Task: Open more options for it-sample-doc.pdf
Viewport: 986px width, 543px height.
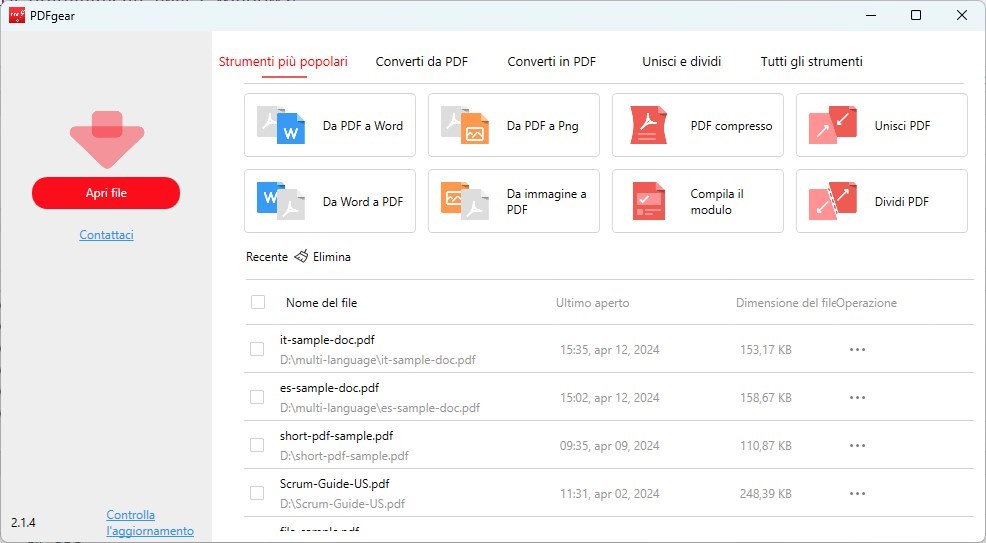Action: click(x=857, y=349)
